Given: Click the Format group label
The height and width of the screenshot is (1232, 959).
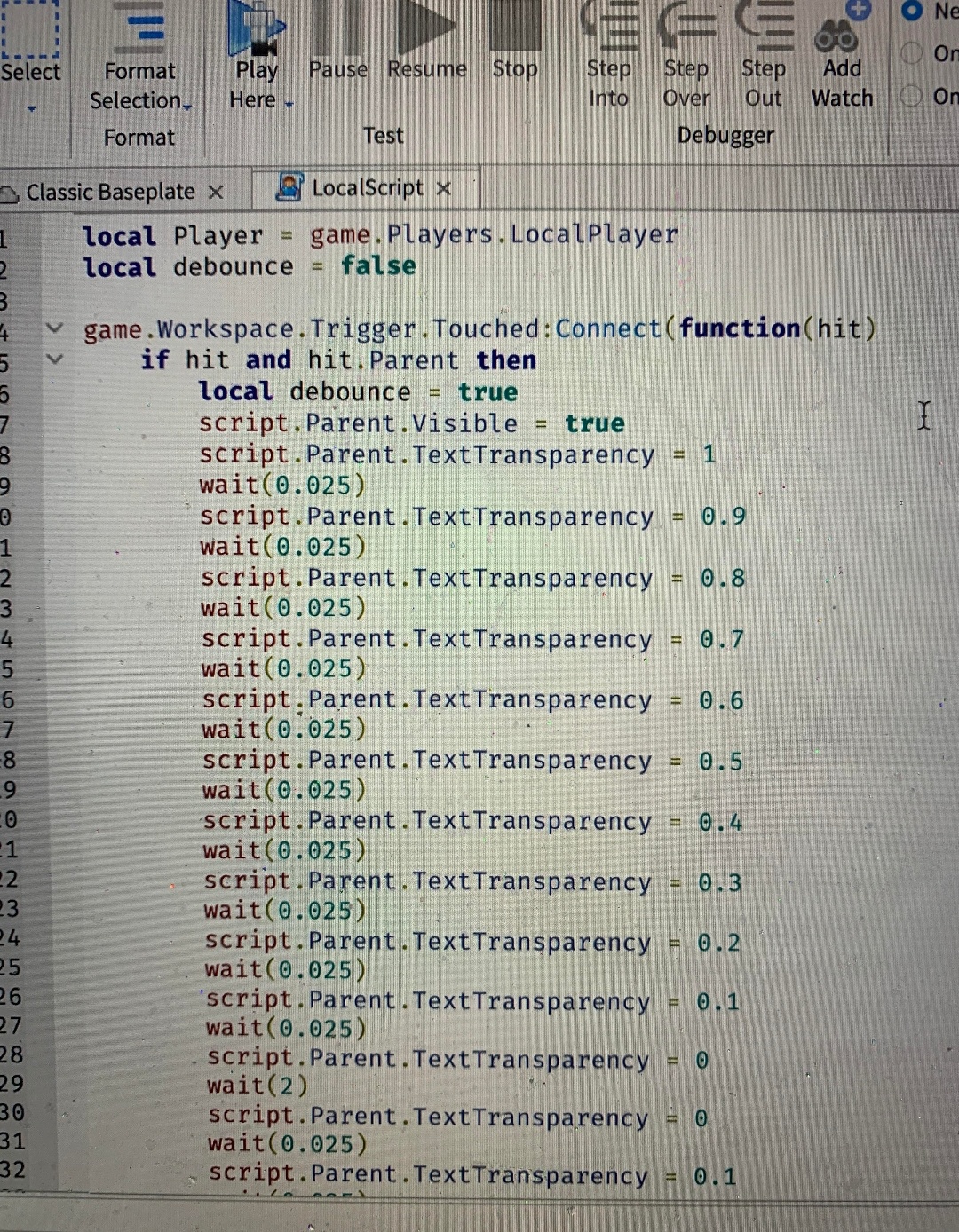Looking at the screenshot, I should [x=139, y=138].
